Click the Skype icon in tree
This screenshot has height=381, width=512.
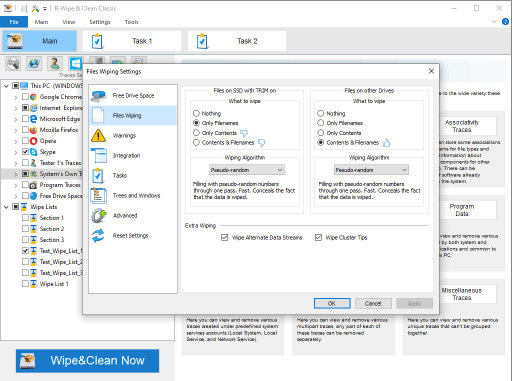coord(33,152)
